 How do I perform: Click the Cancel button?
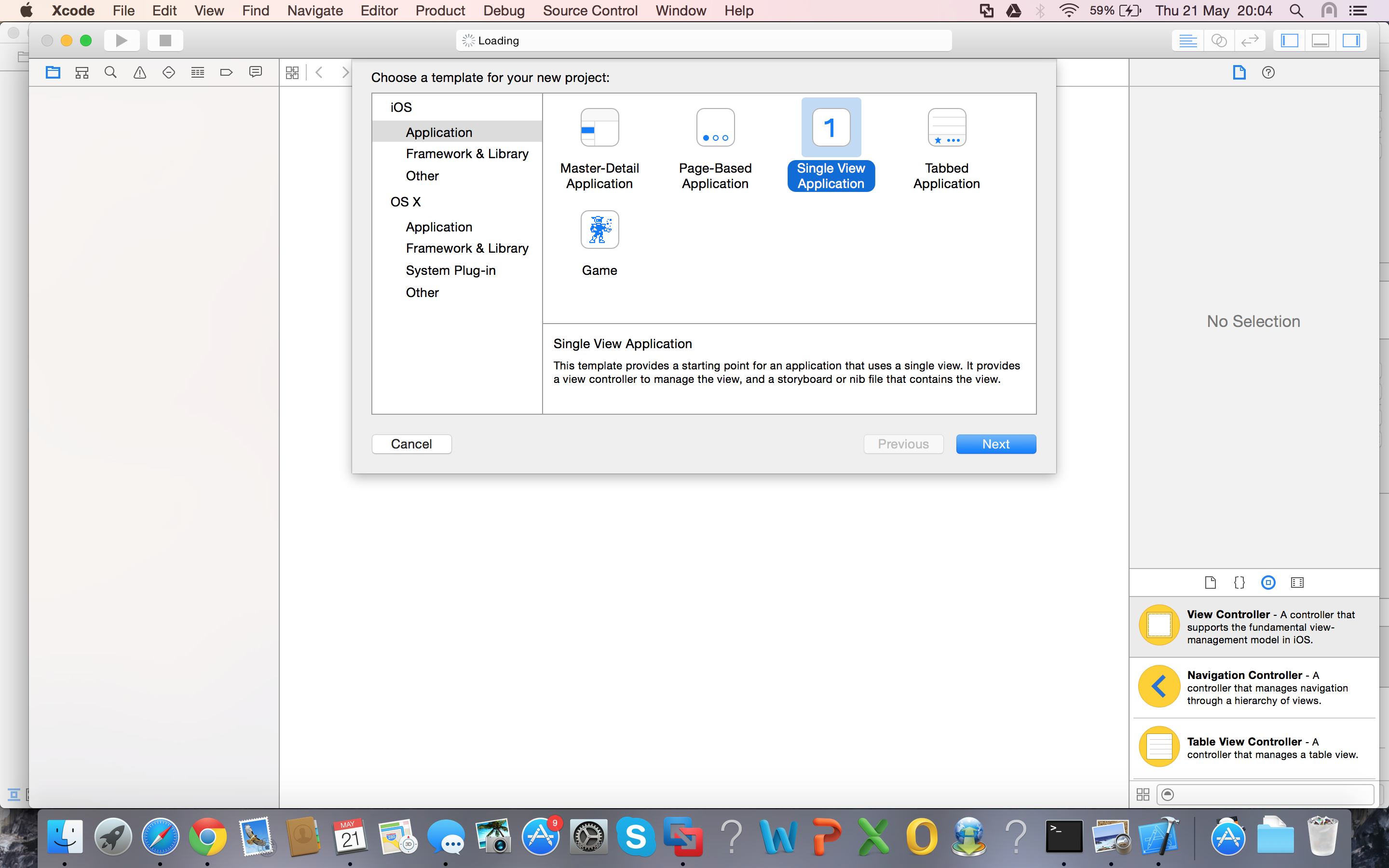pyautogui.click(x=411, y=444)
